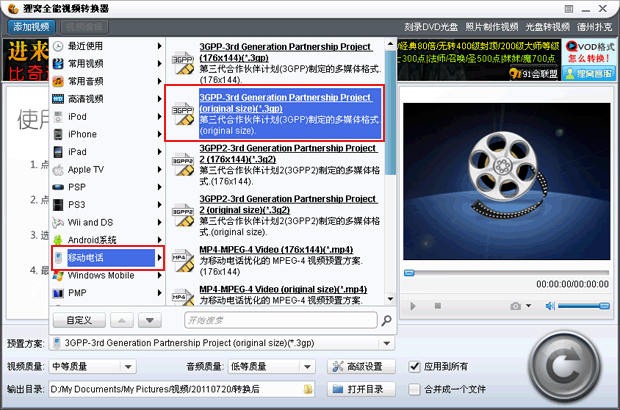
Task: Select Apple TV category
Action: tap(107, 170)
